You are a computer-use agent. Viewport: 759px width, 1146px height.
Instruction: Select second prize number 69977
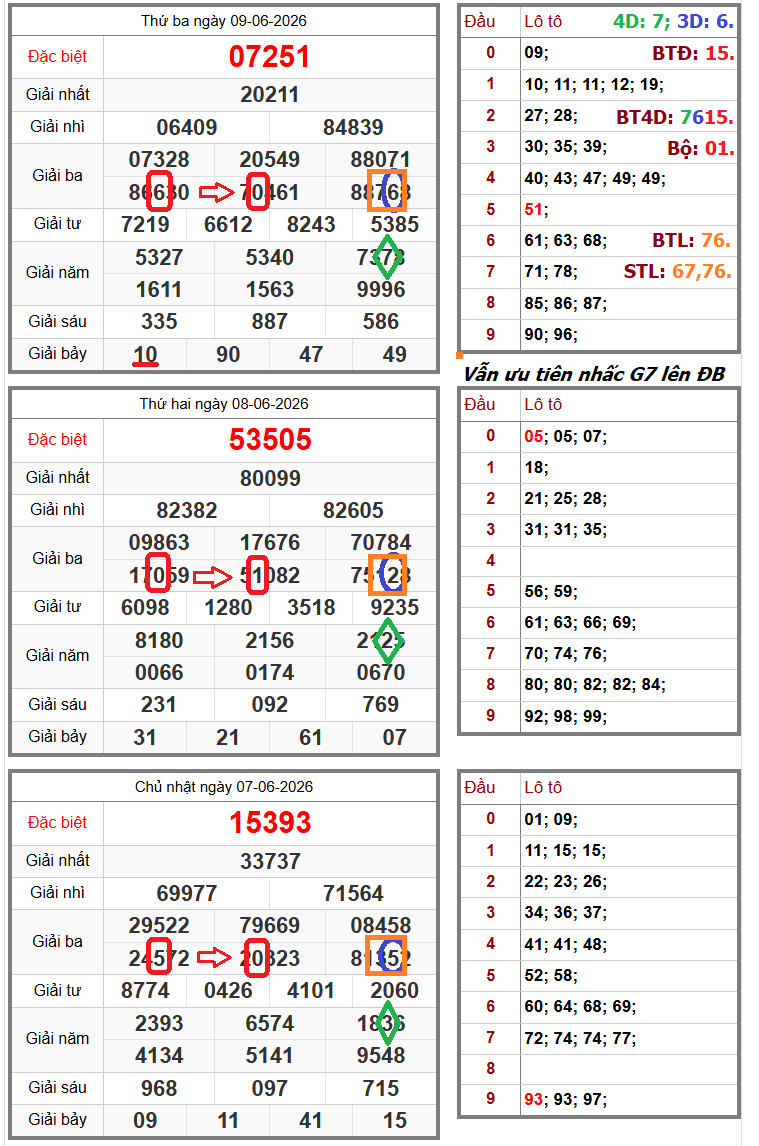186,893
